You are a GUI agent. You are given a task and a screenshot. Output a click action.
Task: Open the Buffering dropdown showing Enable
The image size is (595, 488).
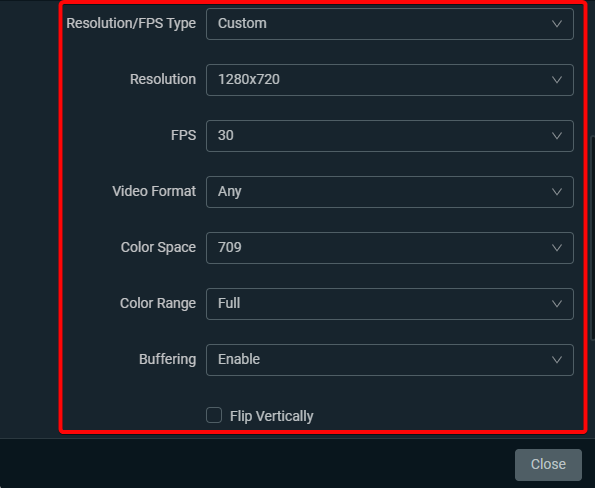click(x=390, y=360)
